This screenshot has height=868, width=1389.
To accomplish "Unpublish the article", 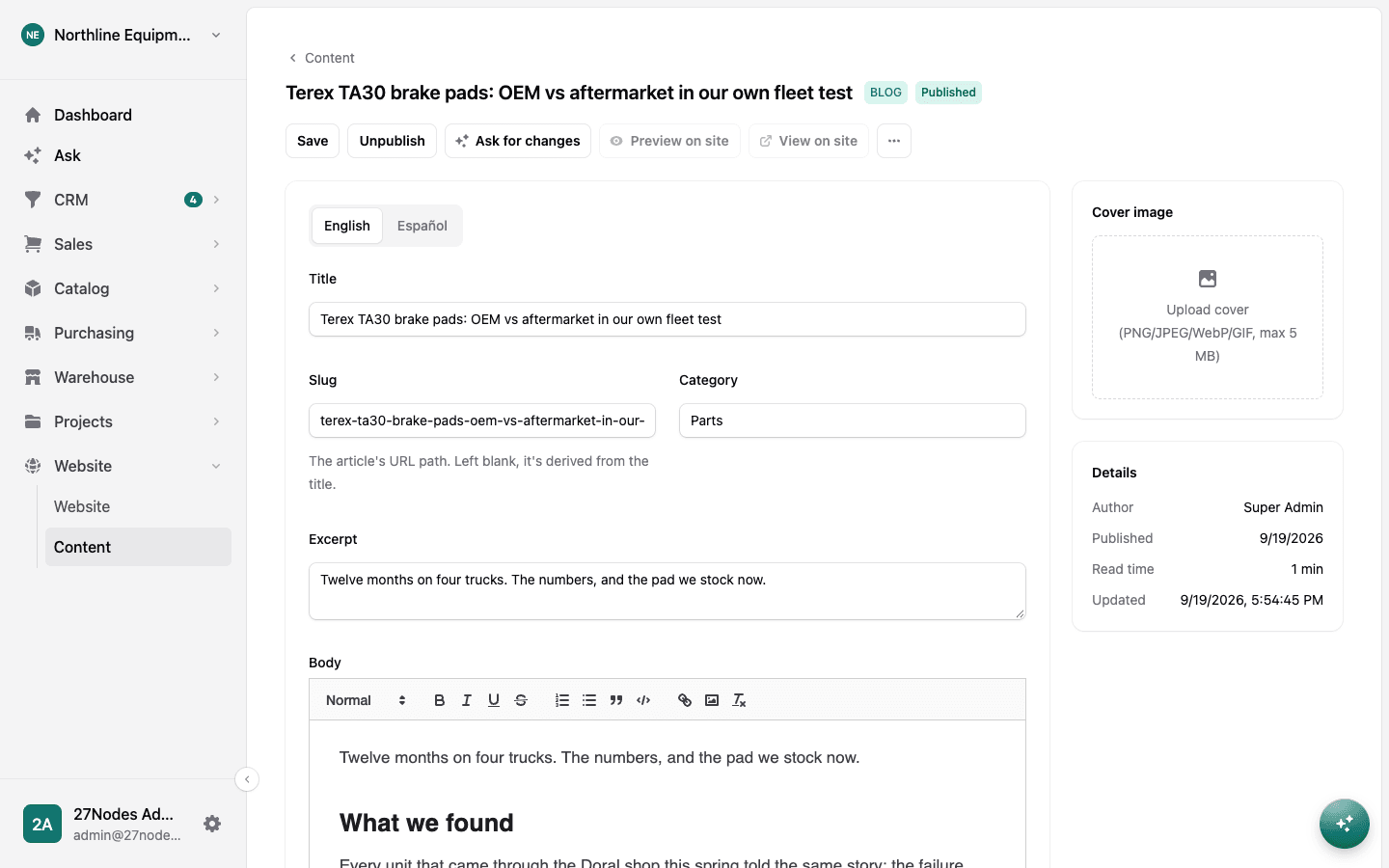I will click(393, 141).
